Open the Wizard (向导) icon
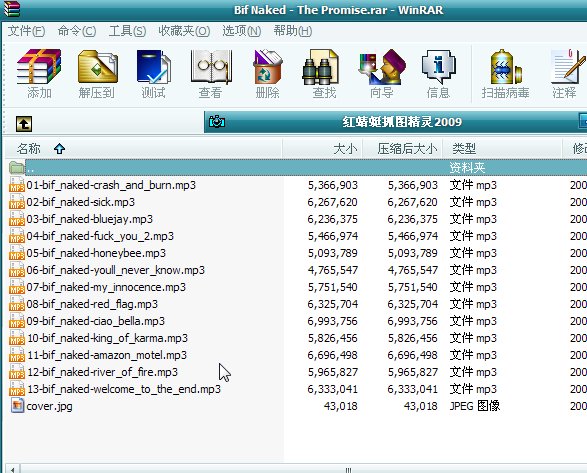587x473 pixels. click(x=381, y=67)
